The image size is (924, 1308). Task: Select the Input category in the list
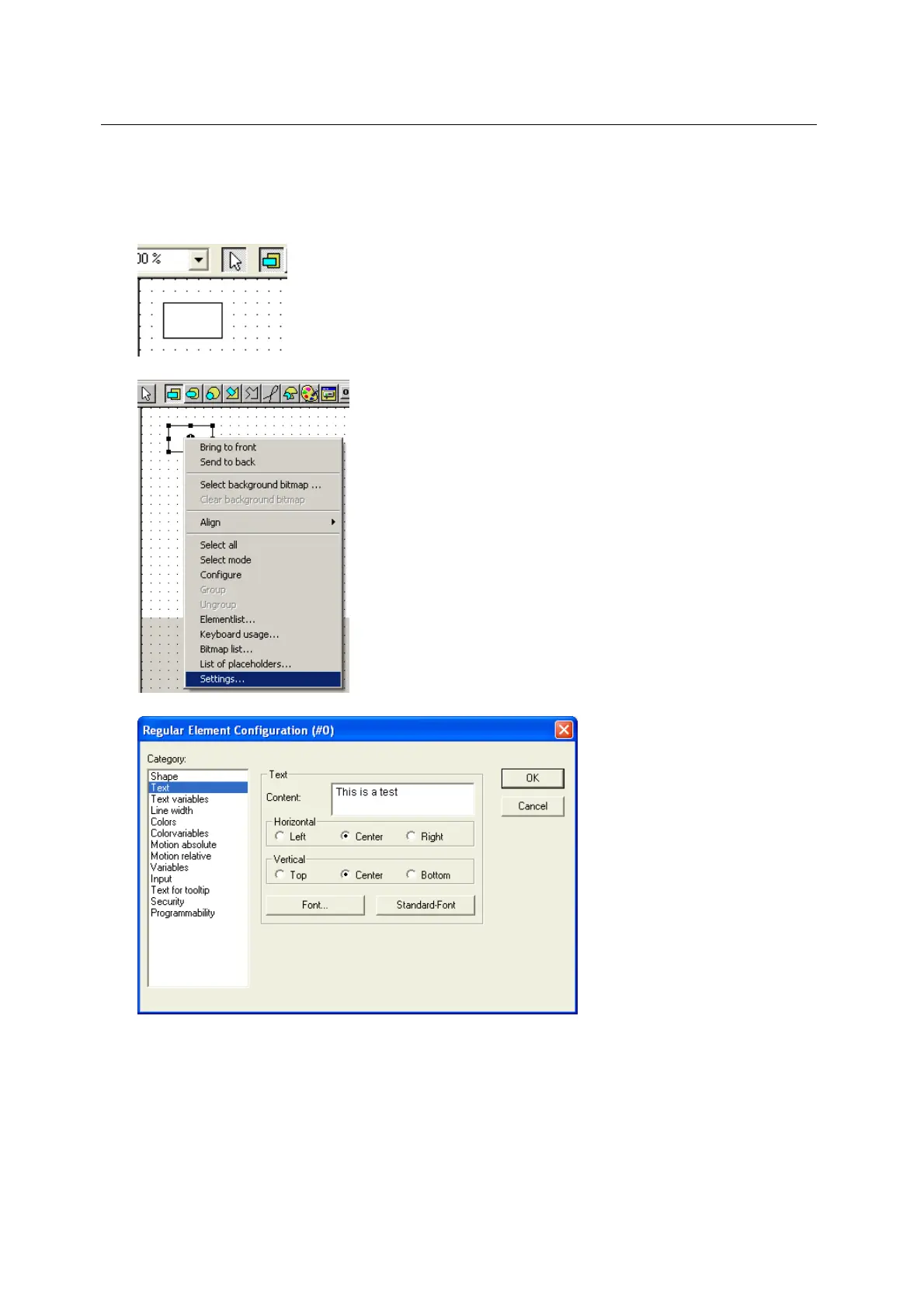198,878
